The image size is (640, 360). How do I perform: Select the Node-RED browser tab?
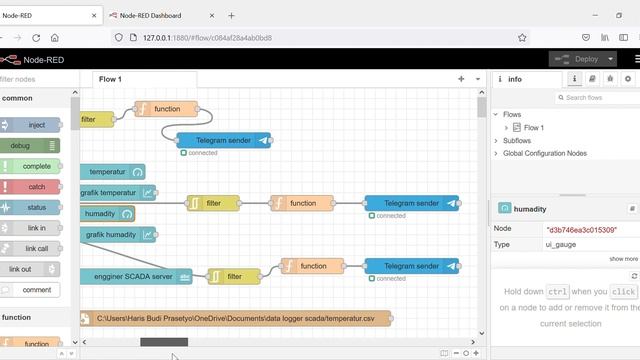pos(49,16)
